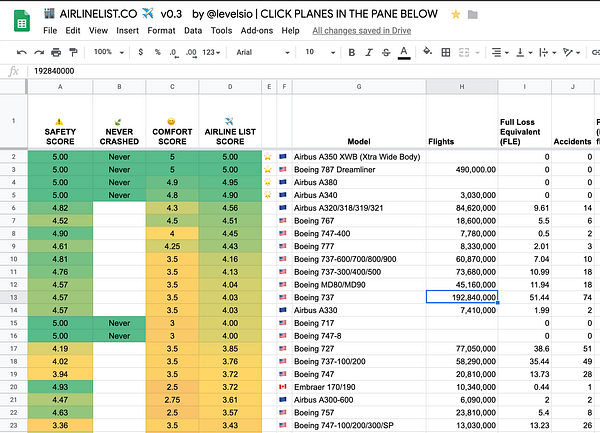Open the fill color picker
Viewport: 600px width, 433px height.
(428, 51)
